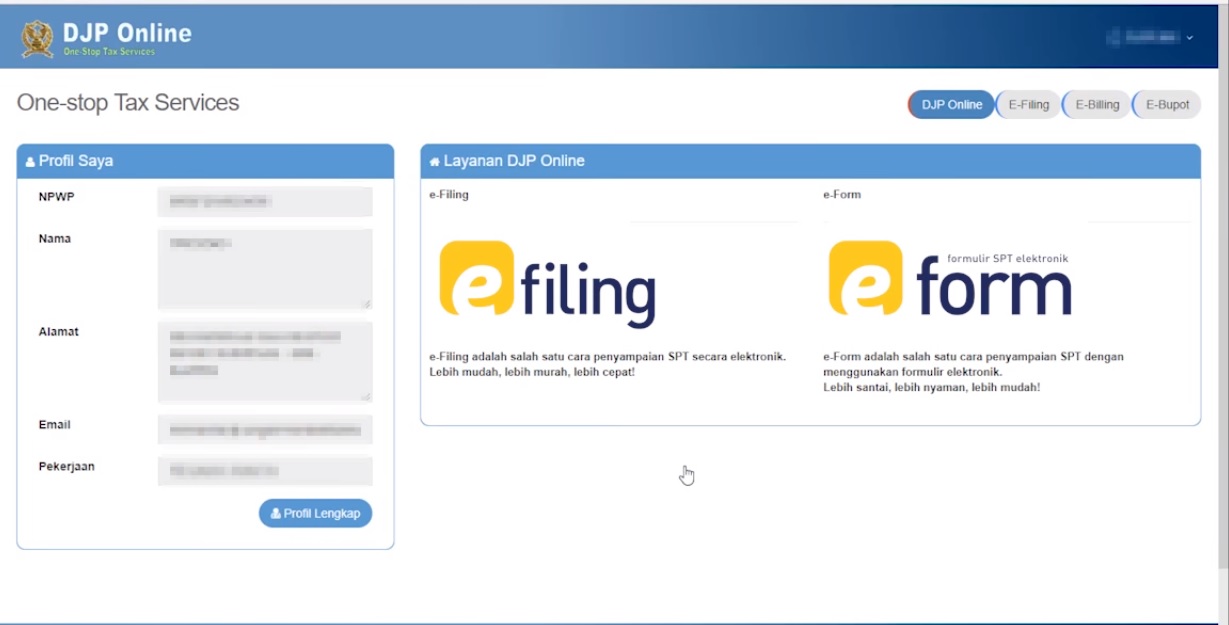Click the user avatar icon at top right
The width and height of the screenshot is (1229, 625).
click(x=1114, y=37)
